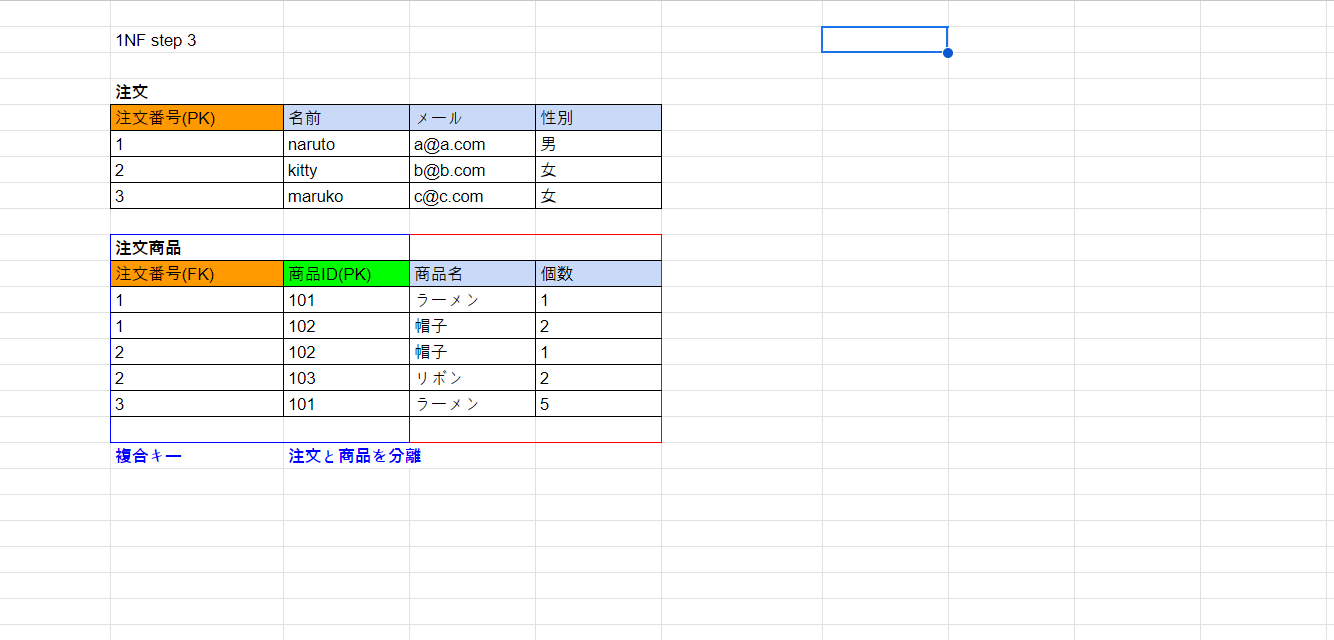Select the orange 注文番号(PK) header cell

[197, 118]
